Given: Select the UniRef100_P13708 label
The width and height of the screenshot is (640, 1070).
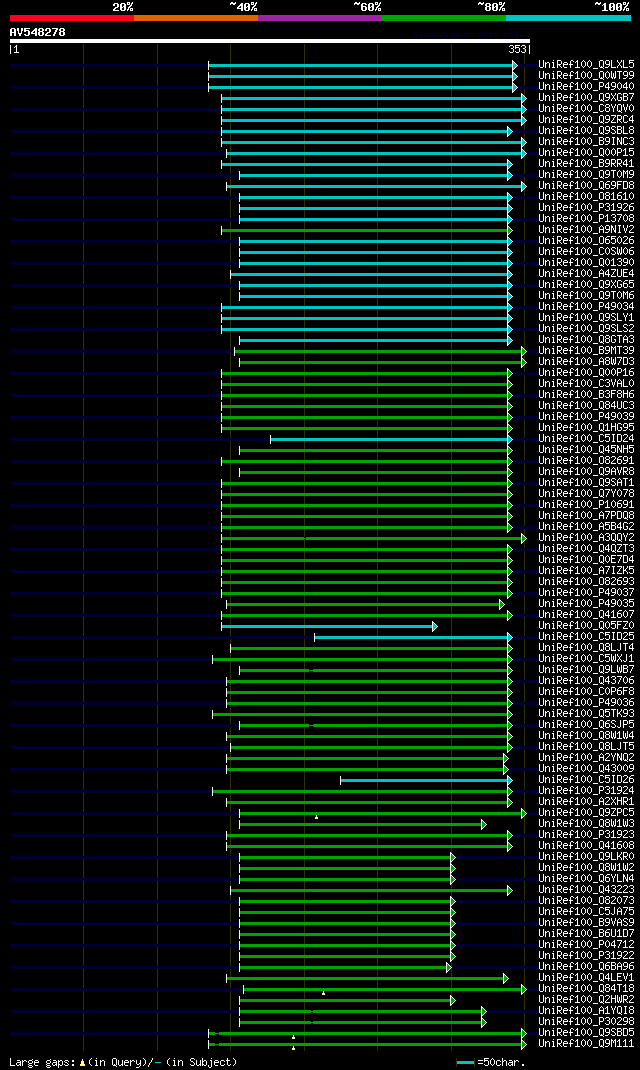Looking at the screenshot, I should point(586,218).
